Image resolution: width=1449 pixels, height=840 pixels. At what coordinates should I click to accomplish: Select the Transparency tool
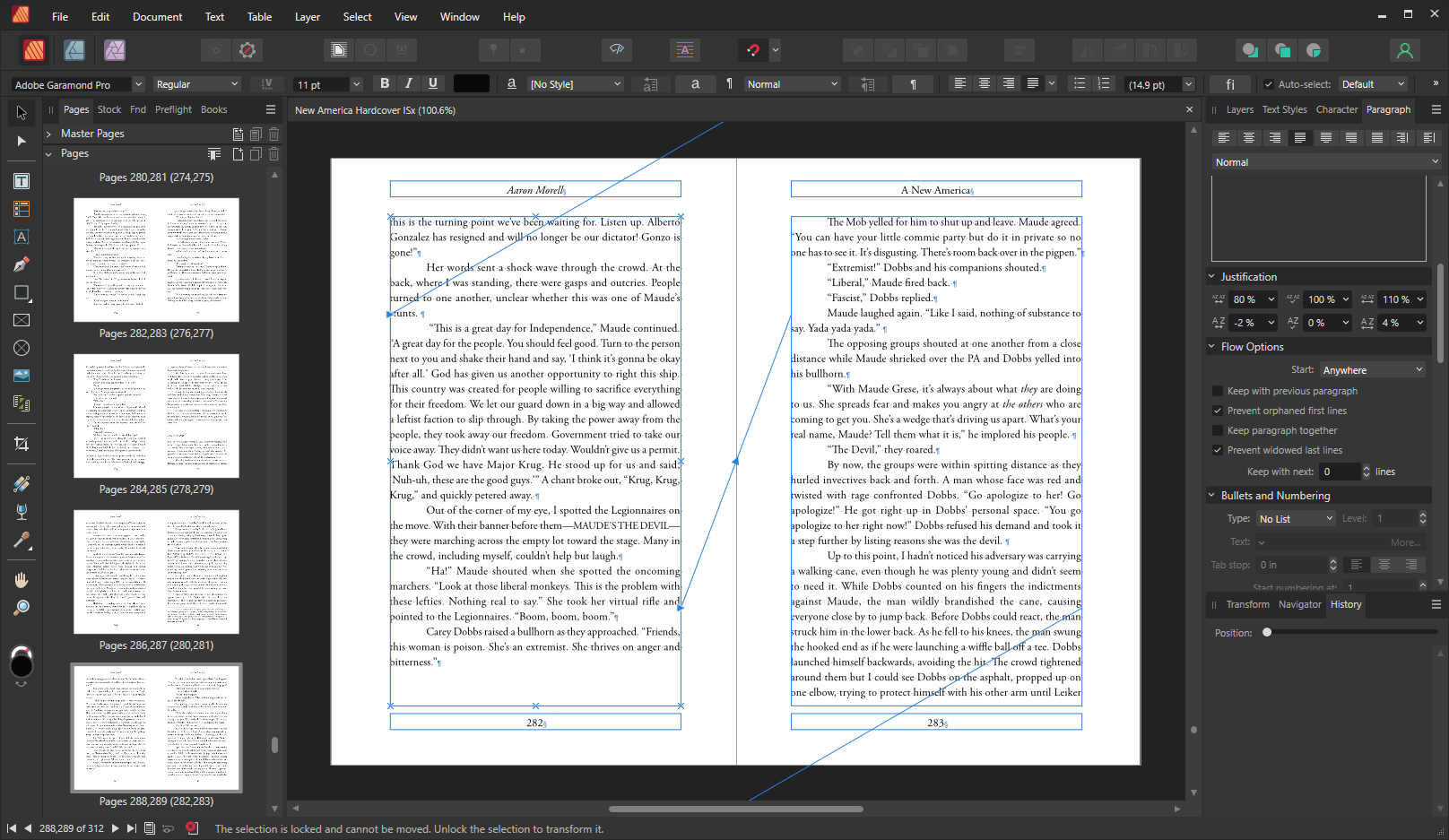(22, 512)
